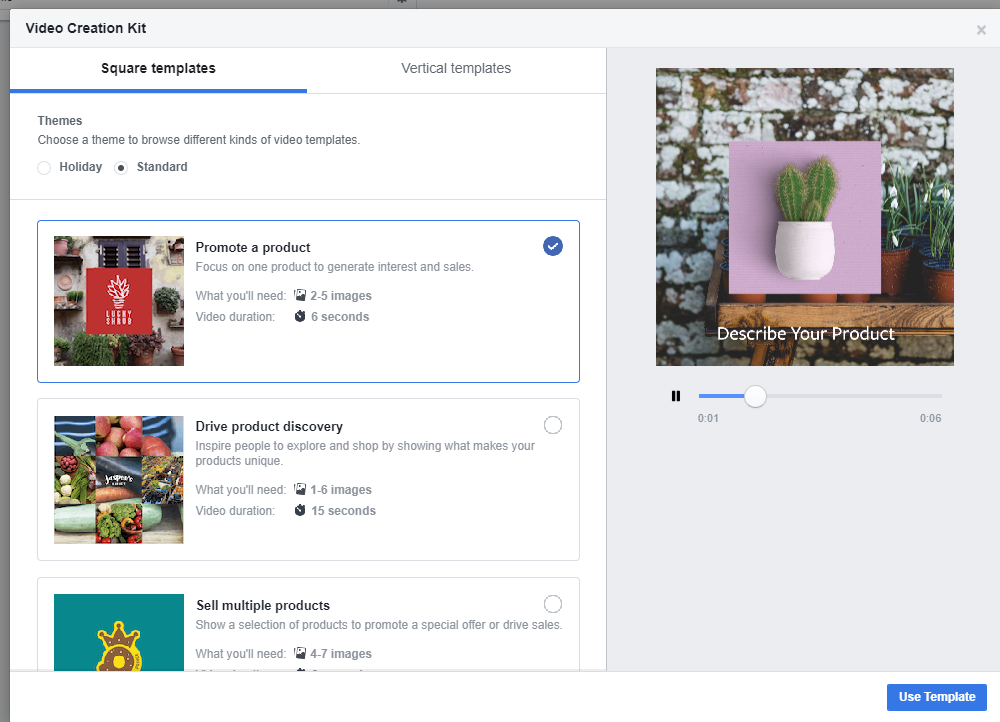Click the video preview progress slider handle
This screenshot has width=1000, height=722.
coord(756,396)
